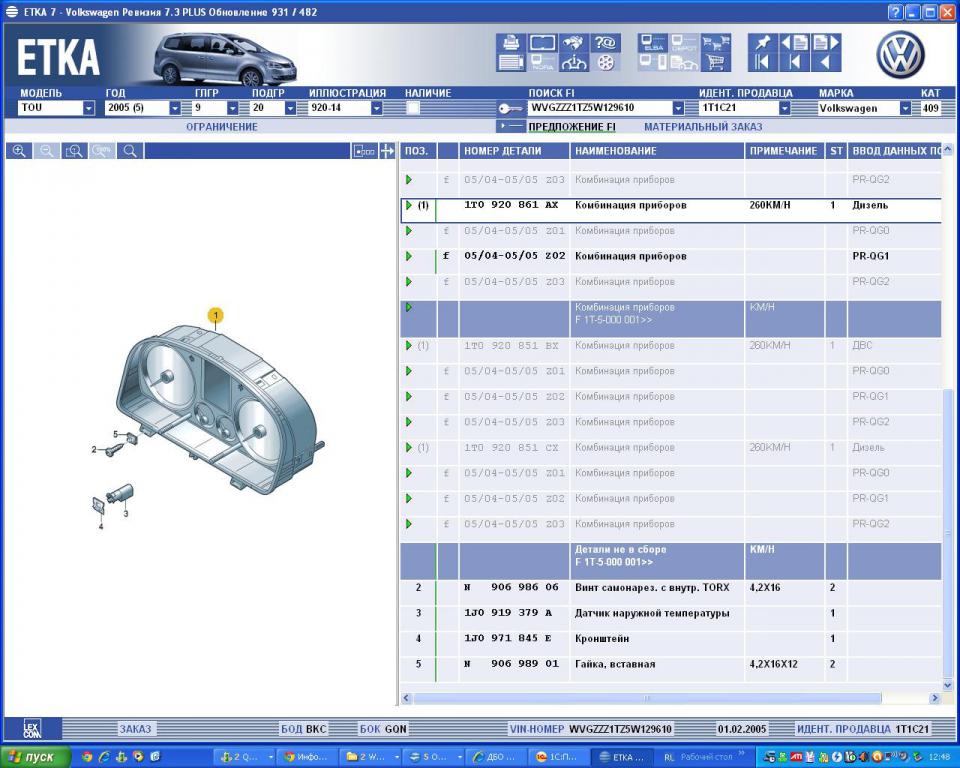
Task: Click the single back arrow icon
Action: 826,62
